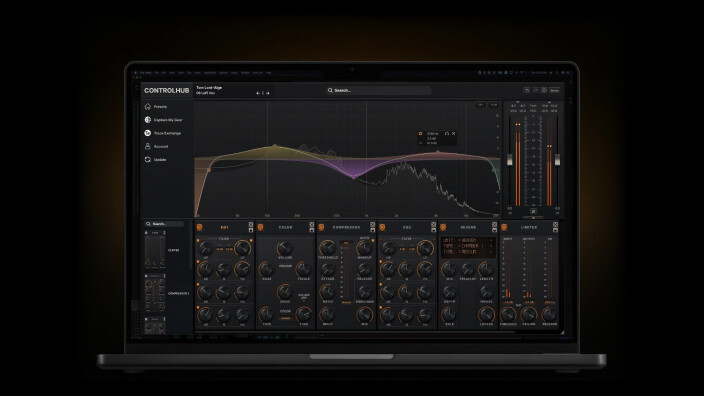Image resolution: width=704 pixels, height=396 pixels.
Task: Click the undo icon in top bar
Action: [527, 90]
